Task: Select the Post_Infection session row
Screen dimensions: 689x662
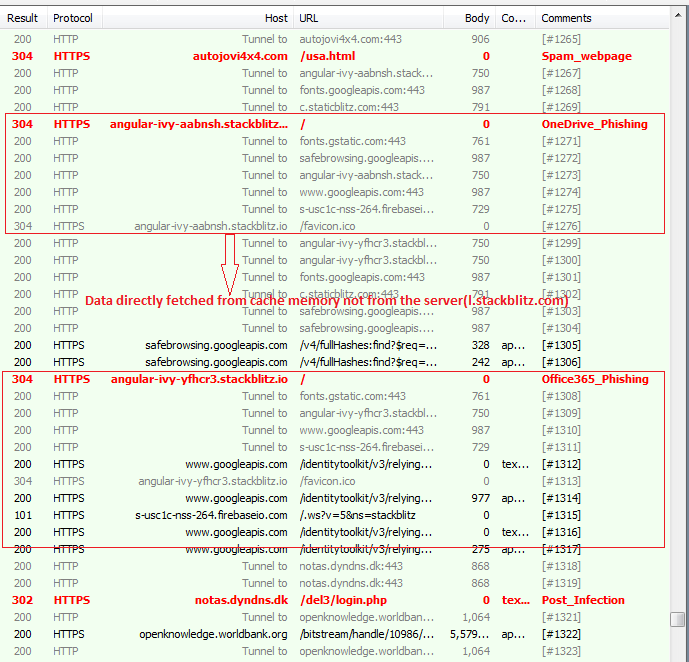Action: tap(583, 600)
